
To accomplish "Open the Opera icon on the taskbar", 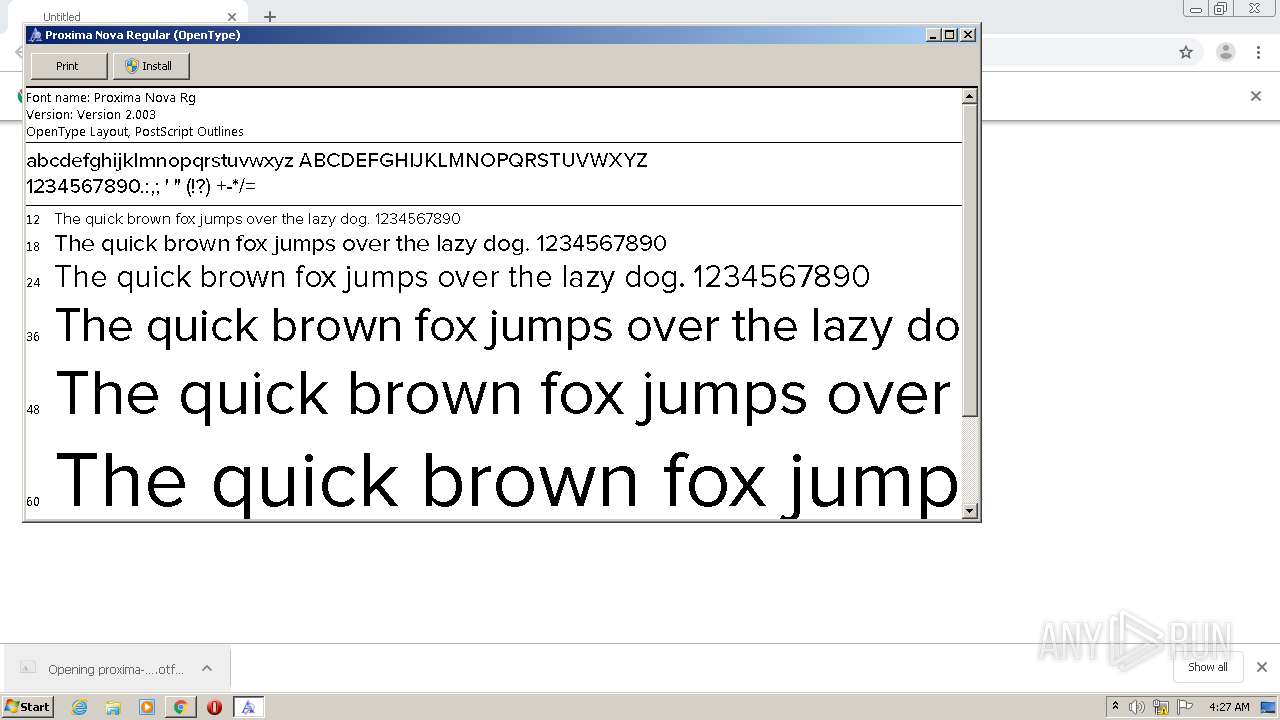I will click(214, 707).
